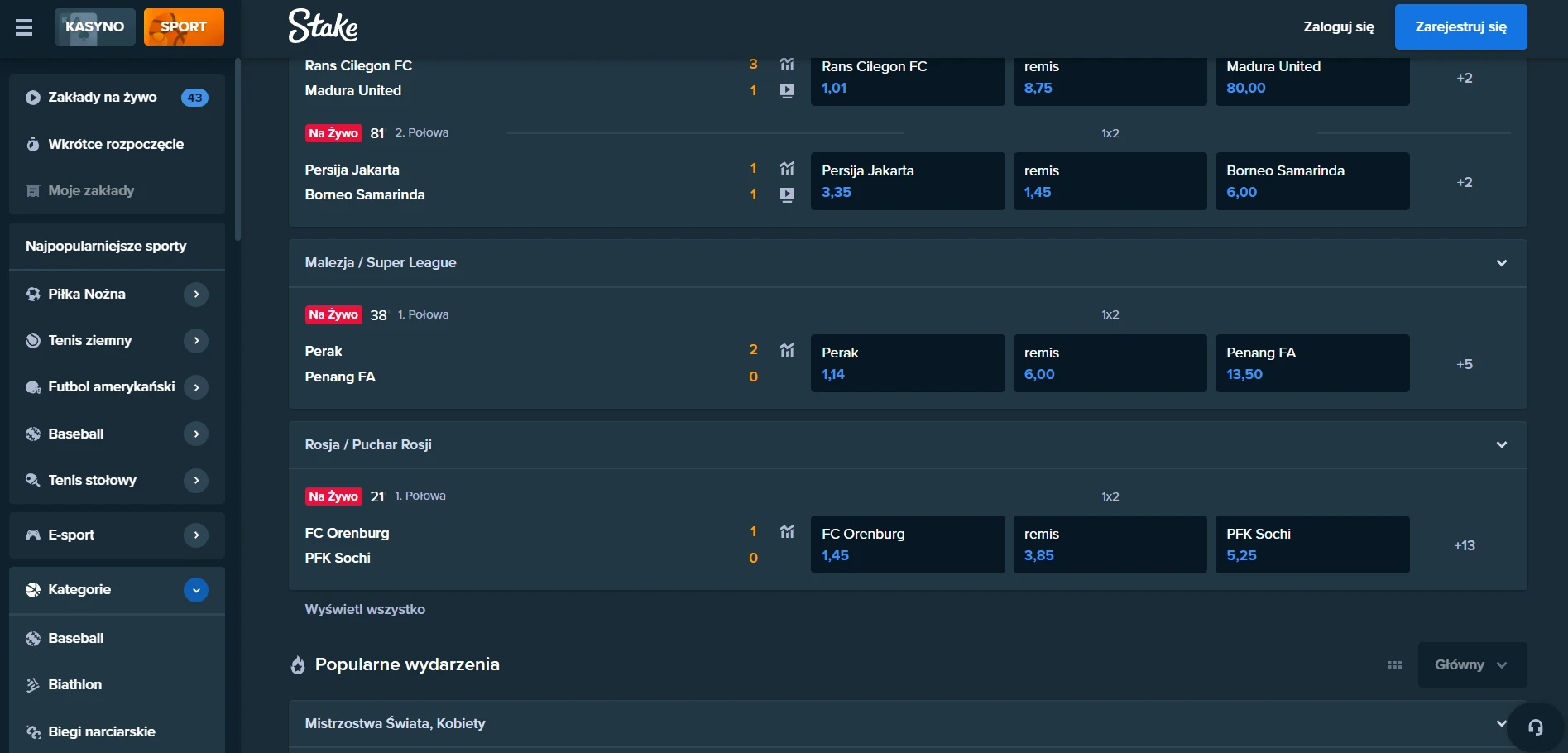Image resolution: width=1568 pixels, height=753 pixels.
Task: Open Wkrótce rozpoczęcie menu item
Action: tap(117, 144)
